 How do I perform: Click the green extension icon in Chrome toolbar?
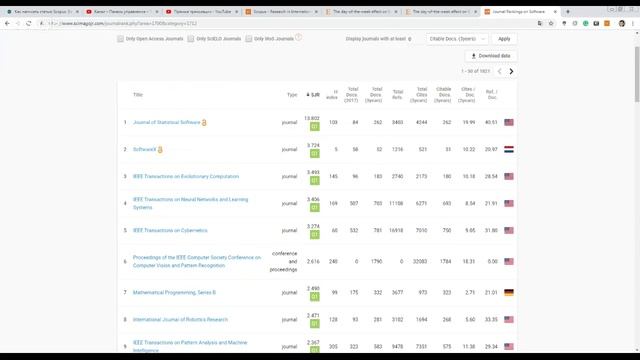[x=586, y=24]
